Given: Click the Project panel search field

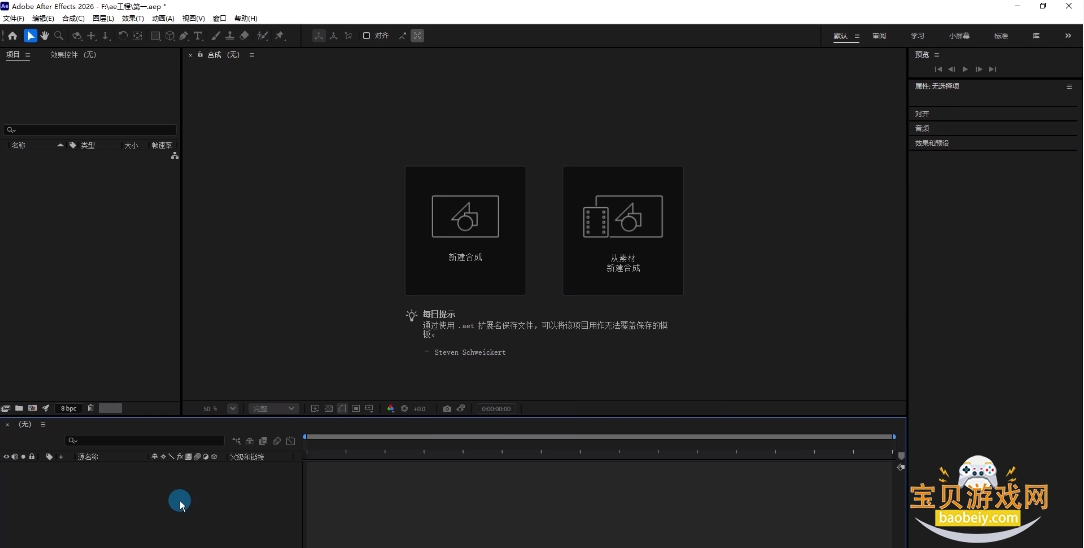Looking at the screenshot, I should point(90,130).
